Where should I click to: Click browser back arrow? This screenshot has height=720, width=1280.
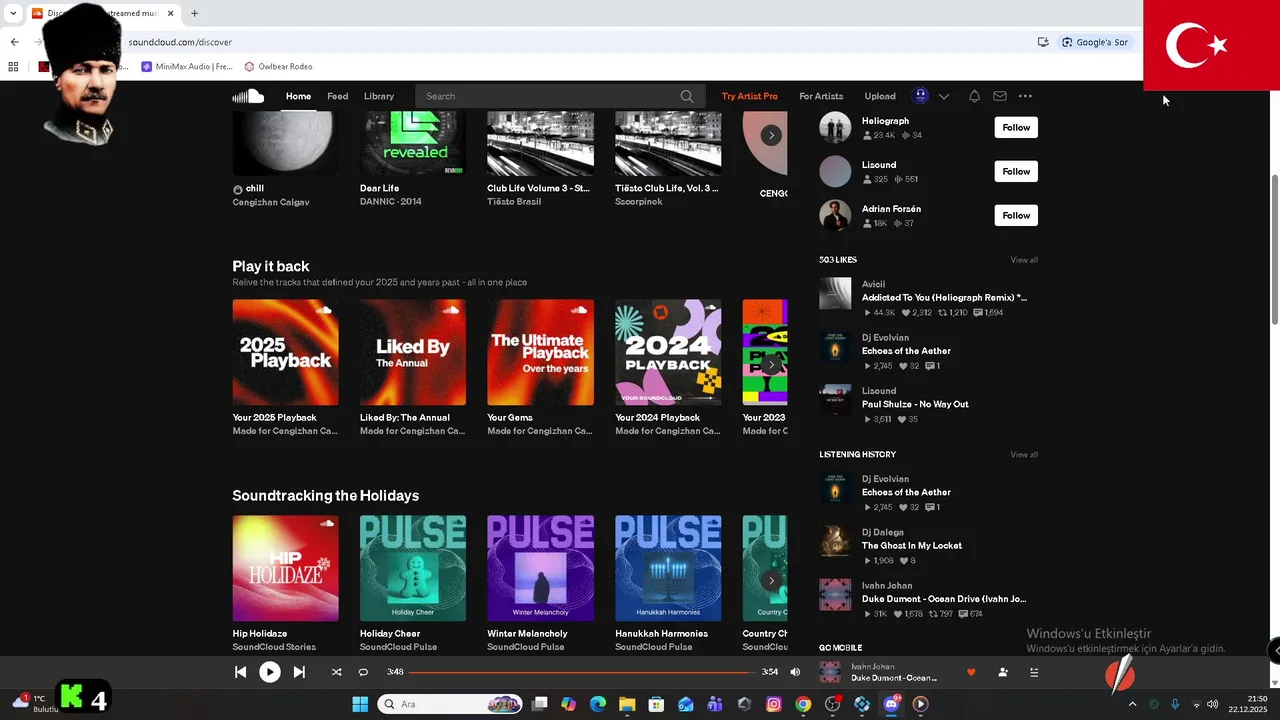14,42
